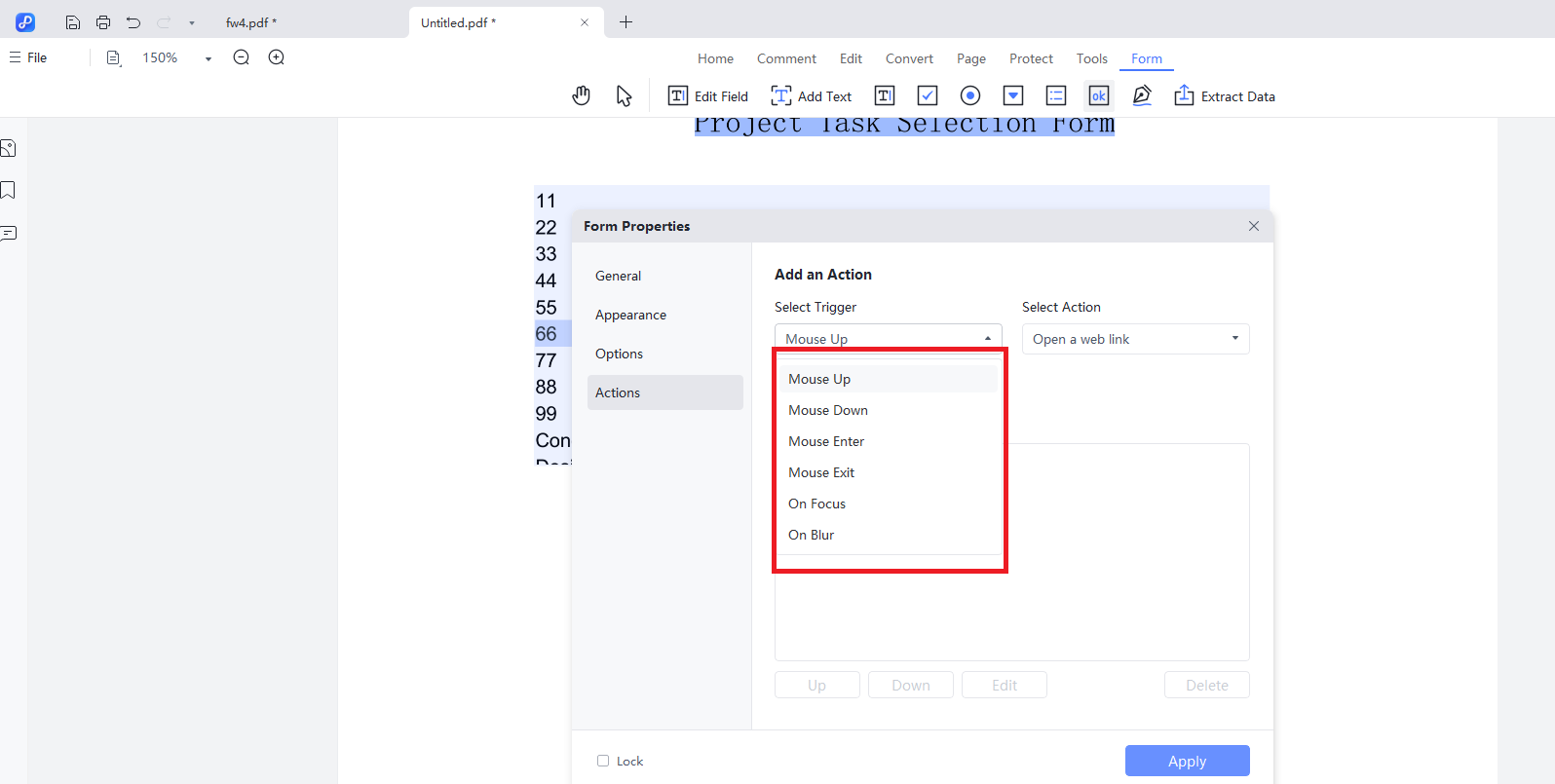Viewport: 1555px width, 784px height.
Task: Select the Hand tool icon
Action: [x=582, y=95]
